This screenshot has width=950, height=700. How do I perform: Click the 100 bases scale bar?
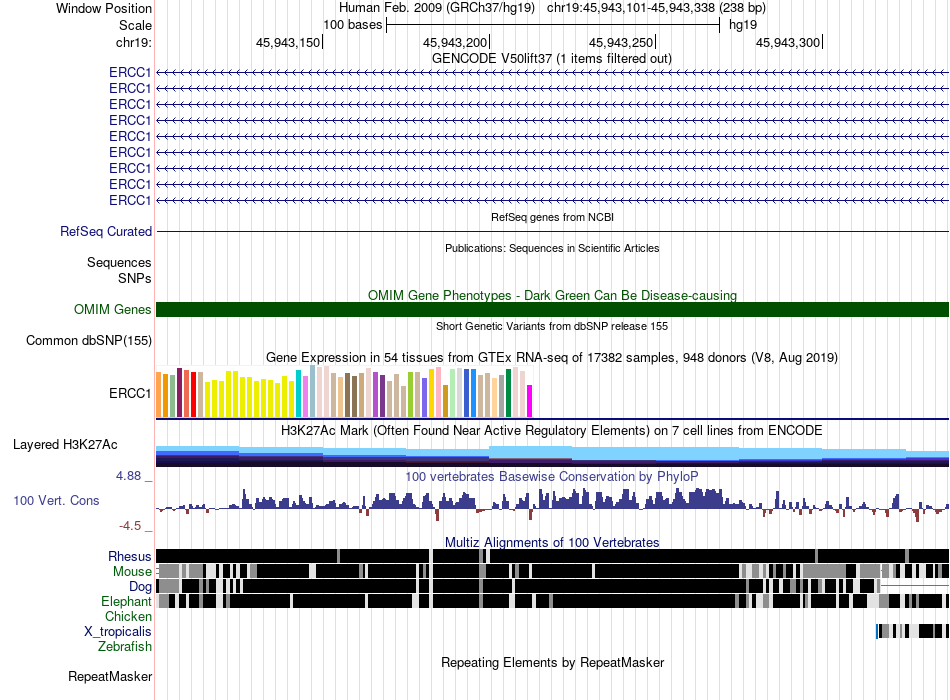(553, 25)
